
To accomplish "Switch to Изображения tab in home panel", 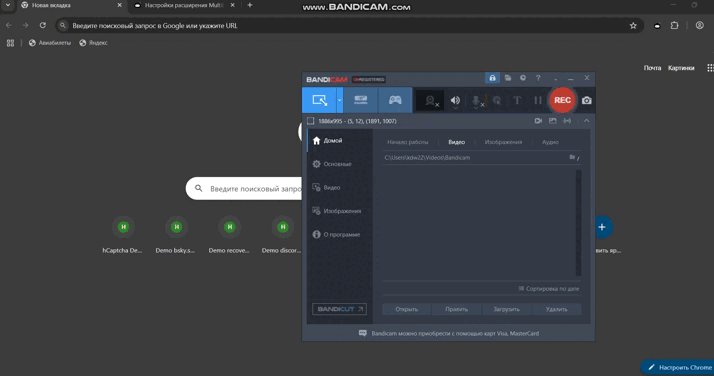I will pyautogui.click(x=503, y=142).
